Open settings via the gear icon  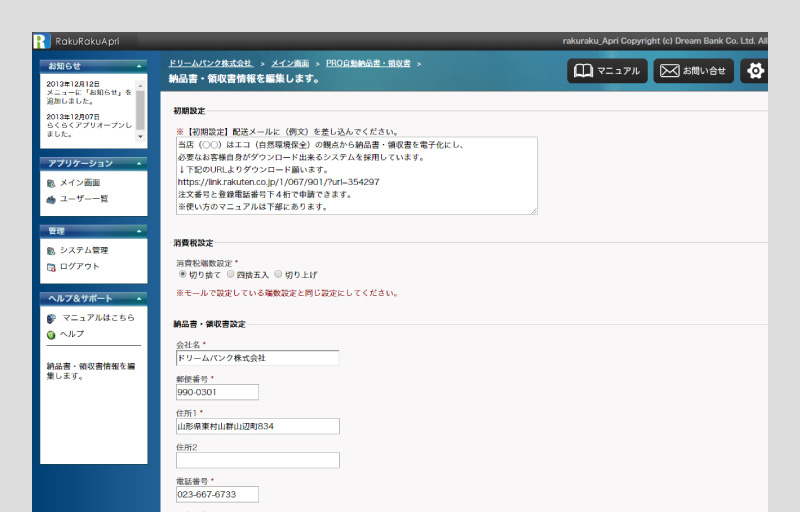pyautogui.click(x=755, y=71)
